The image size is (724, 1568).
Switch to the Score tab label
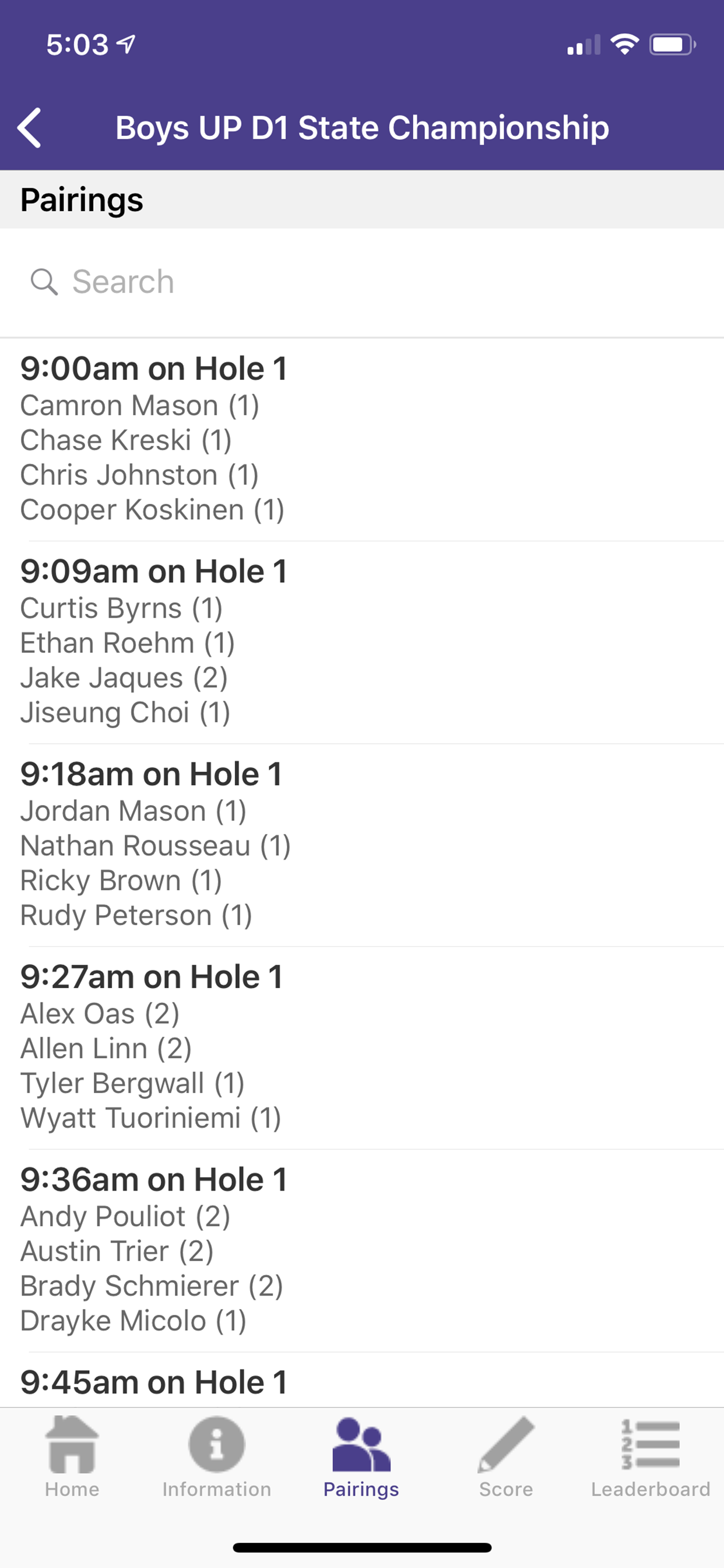[505, 1489]
